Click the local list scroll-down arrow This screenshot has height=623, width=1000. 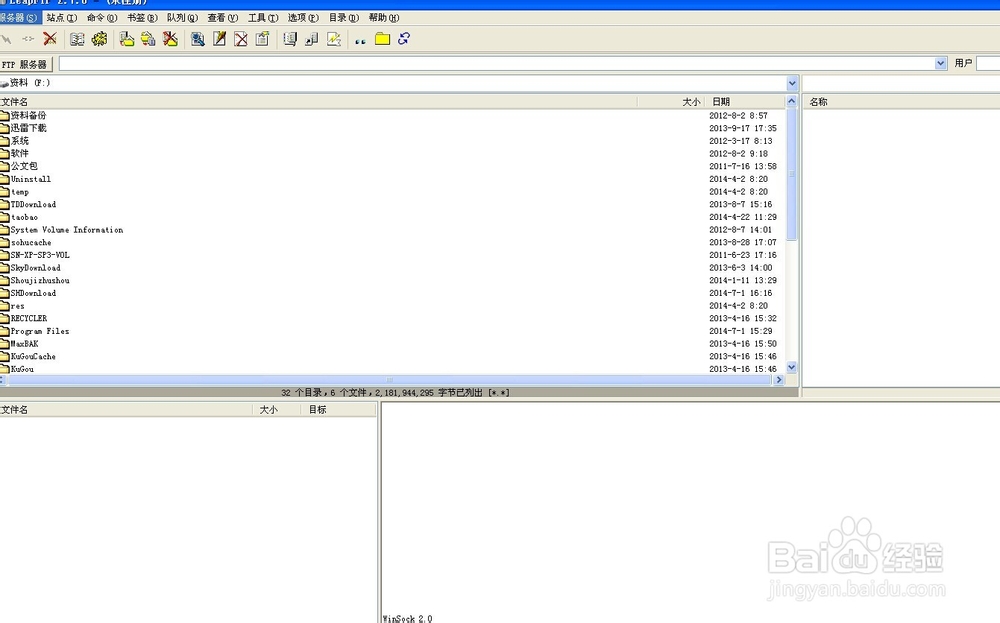click(x=791, y=367)
